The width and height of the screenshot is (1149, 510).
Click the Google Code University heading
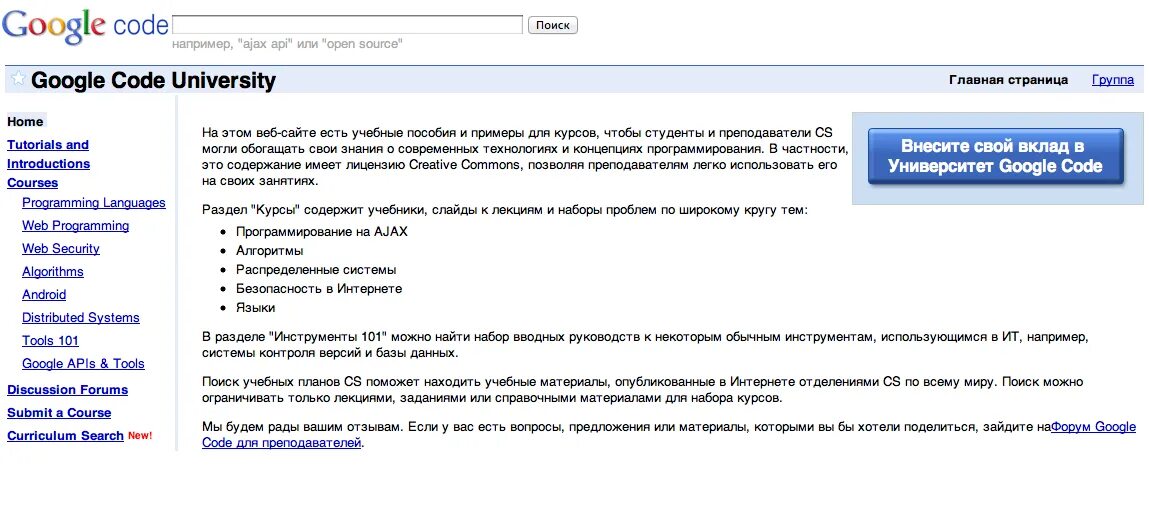(153, 80)
